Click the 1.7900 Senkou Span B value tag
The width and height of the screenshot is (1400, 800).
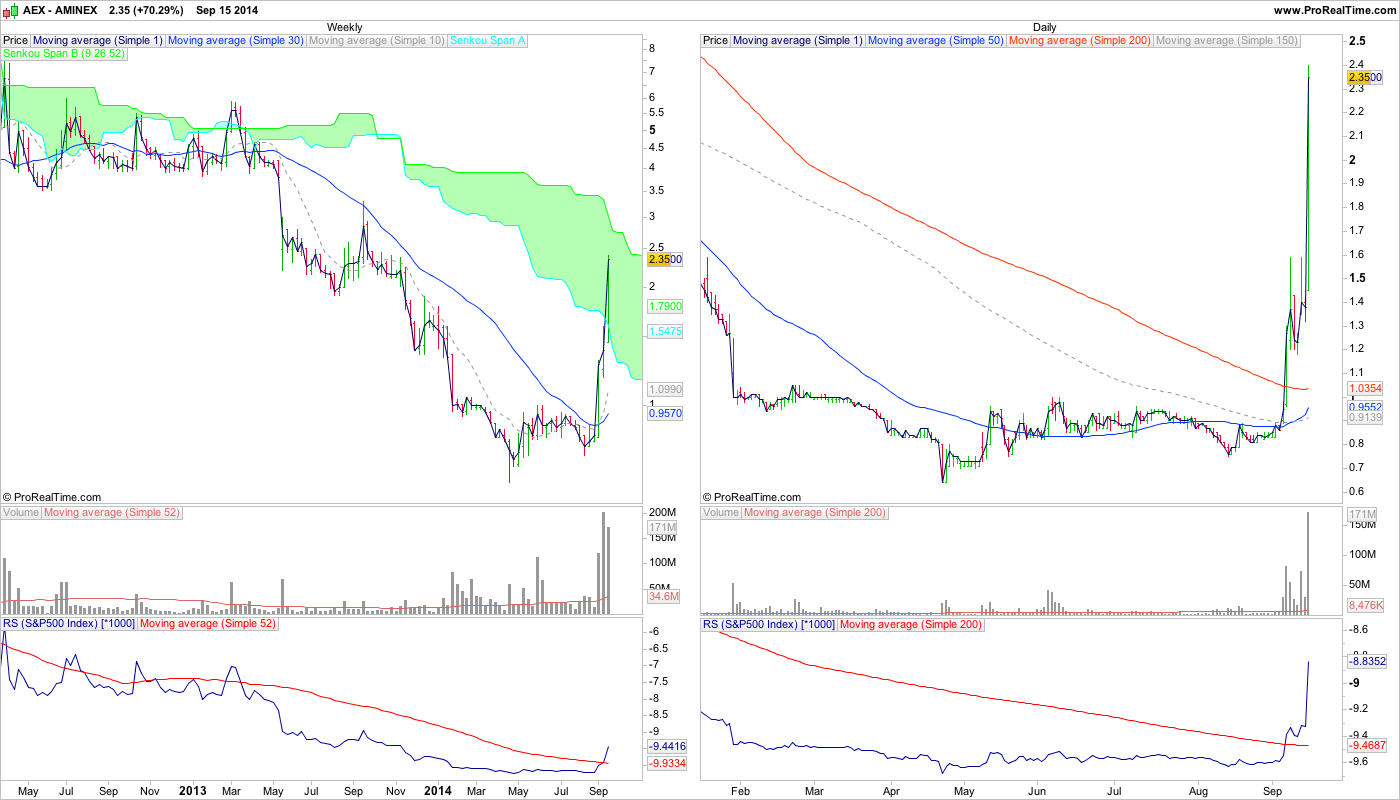point(665,306)
